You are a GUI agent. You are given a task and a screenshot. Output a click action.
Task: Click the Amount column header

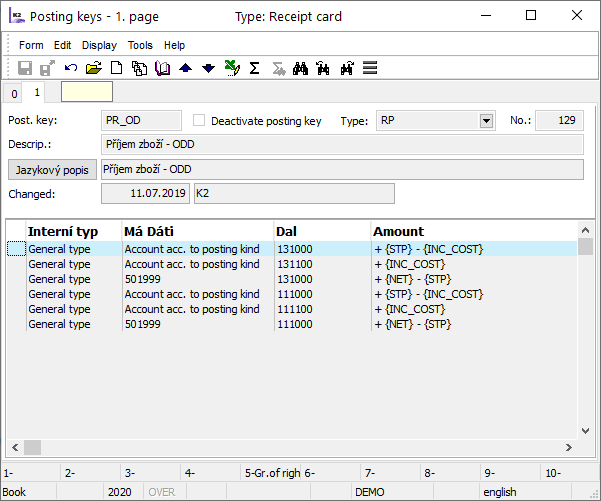pyautogui.click(x=399, y=231)
